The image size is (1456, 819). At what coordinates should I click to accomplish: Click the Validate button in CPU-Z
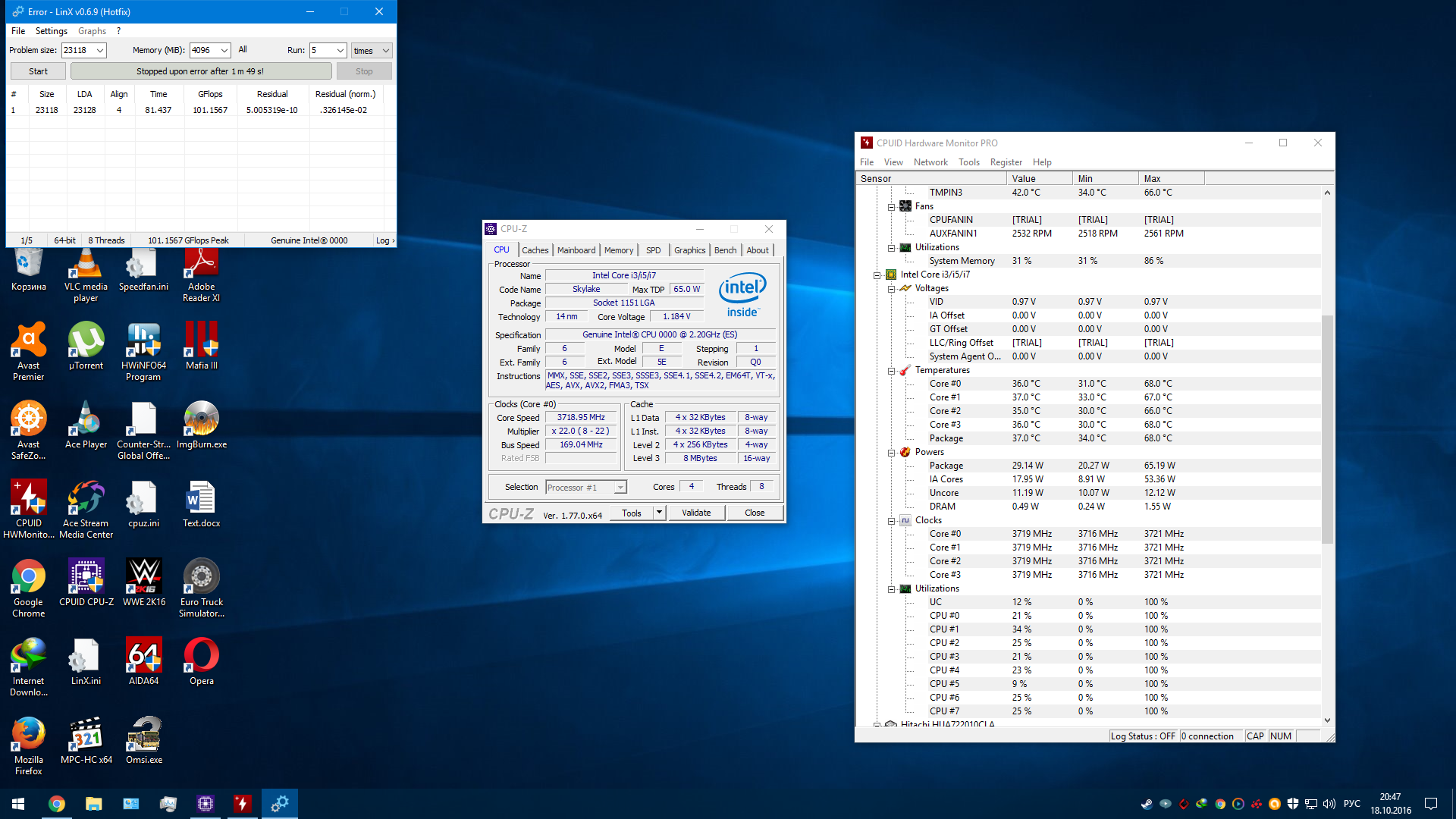695,513
